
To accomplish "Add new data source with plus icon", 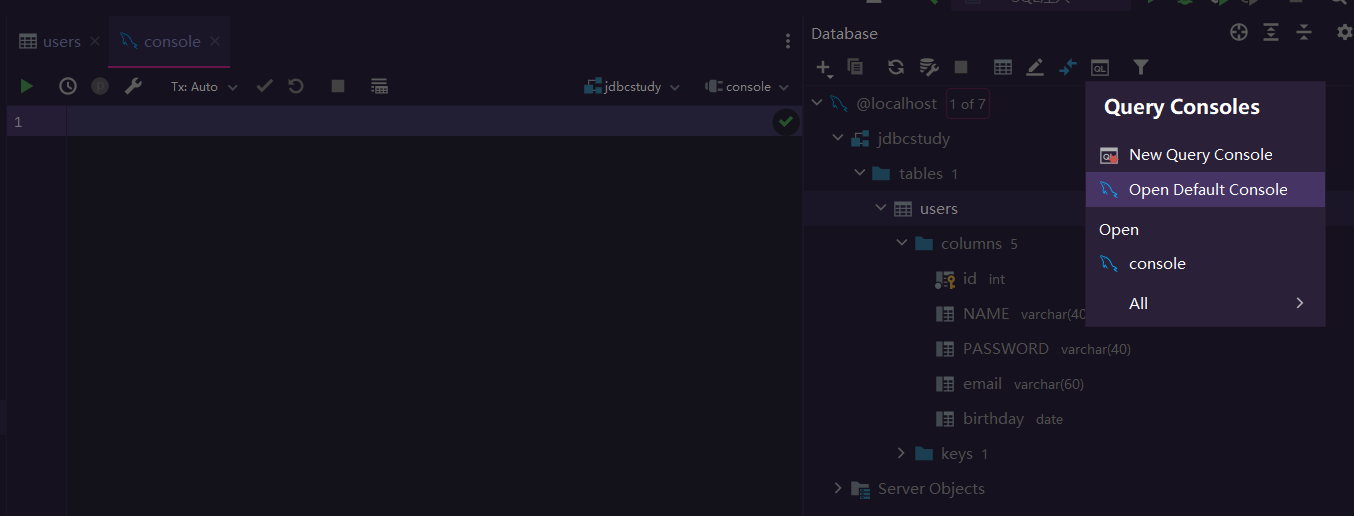I will [x=824, y=68].
